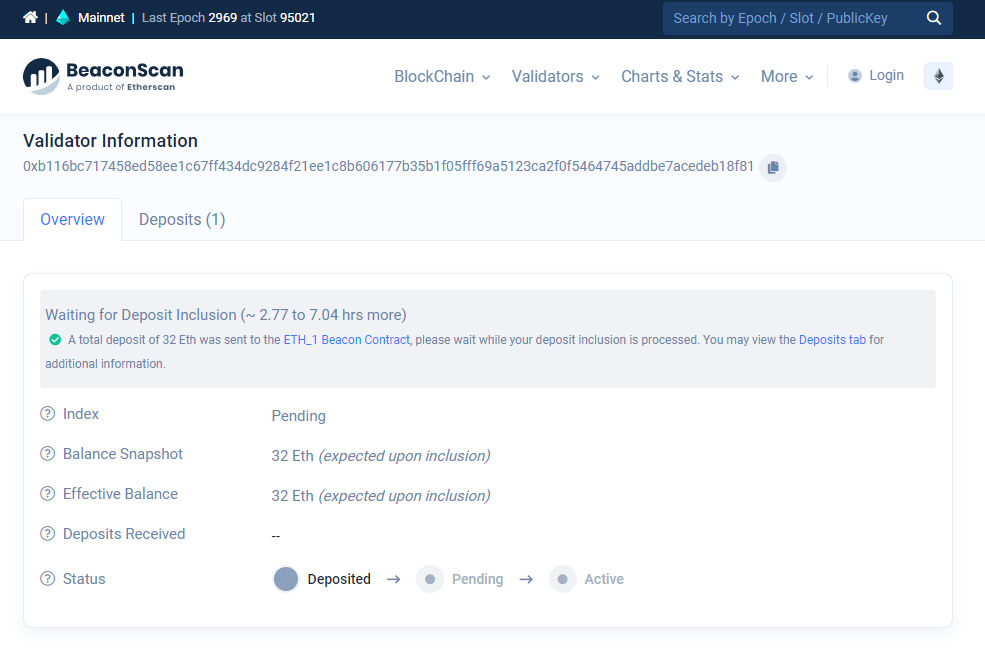Screen dimensions: 985x648
Task: Click the green check deposit icon
Action: click(x=55, y=340)
